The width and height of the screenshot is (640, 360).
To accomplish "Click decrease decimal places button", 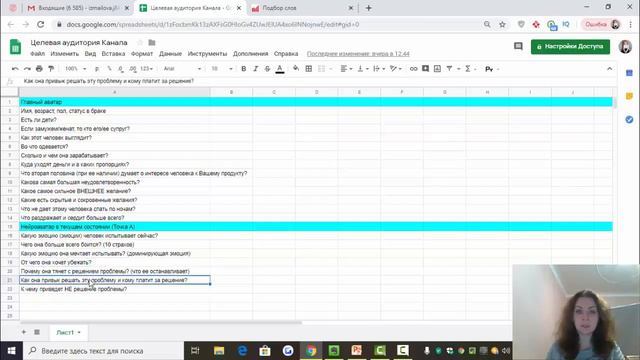I will click(121, 69).
